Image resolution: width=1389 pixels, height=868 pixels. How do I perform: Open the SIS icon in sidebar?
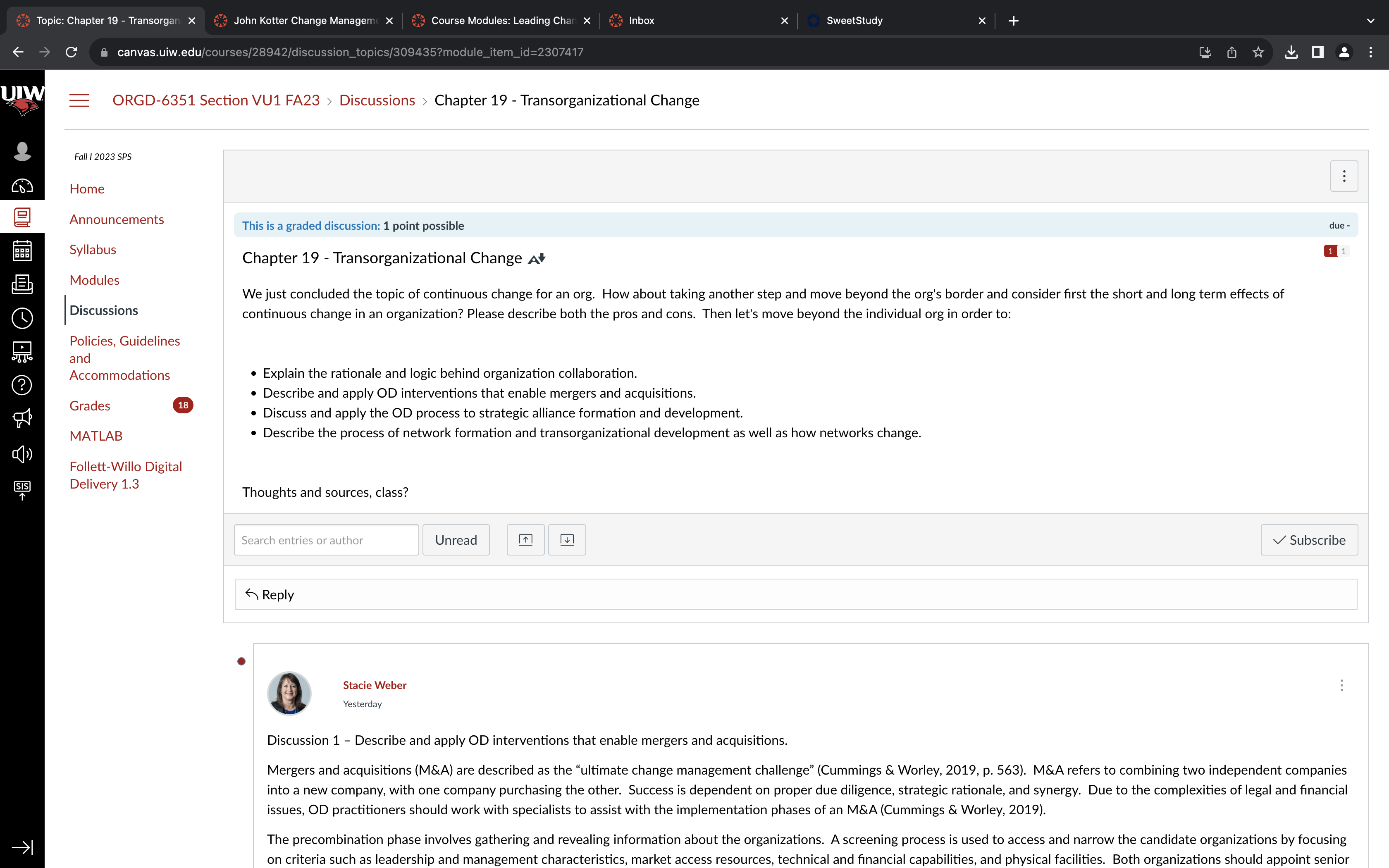[22, 490]
